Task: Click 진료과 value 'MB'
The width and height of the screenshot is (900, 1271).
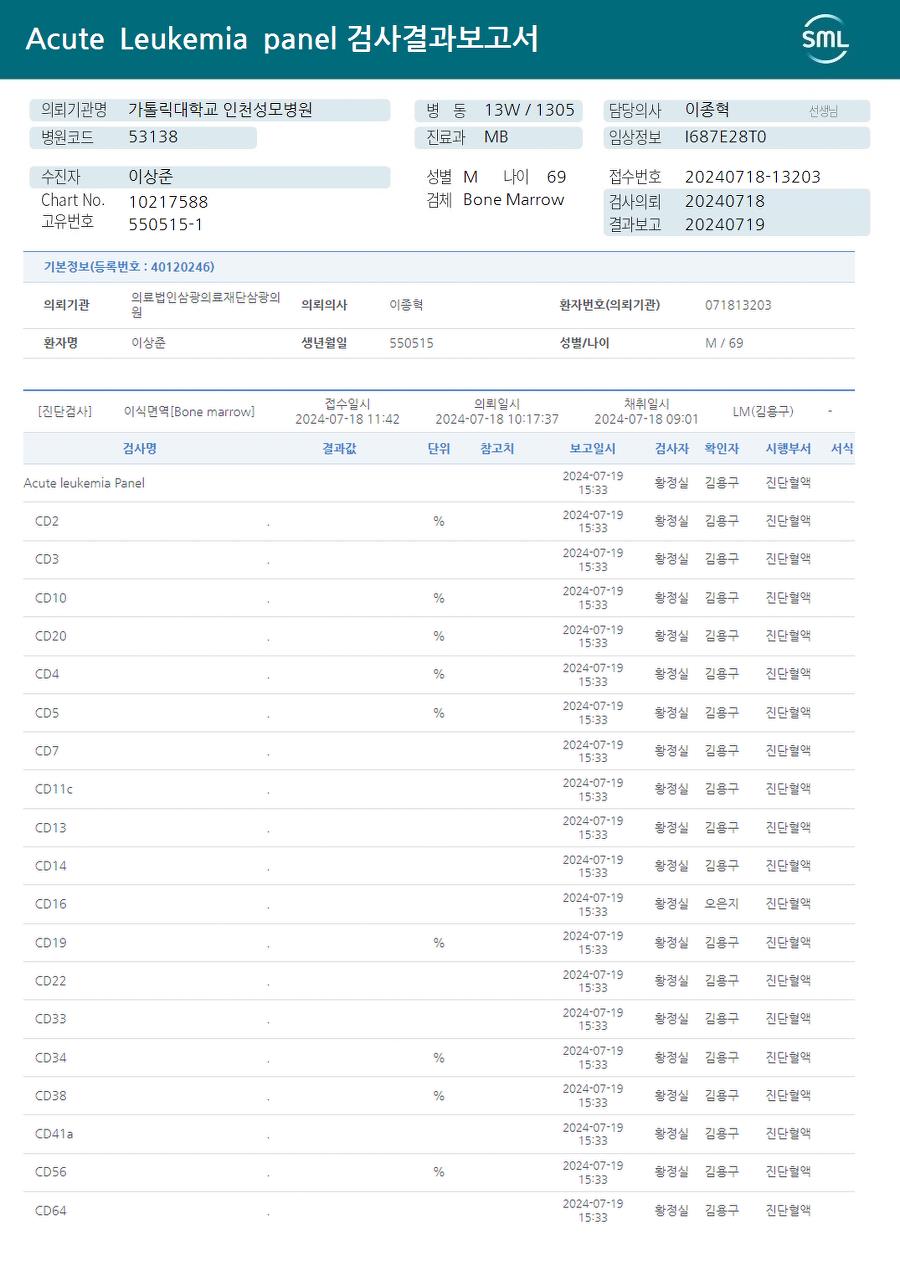Action: tap(496, 137)
